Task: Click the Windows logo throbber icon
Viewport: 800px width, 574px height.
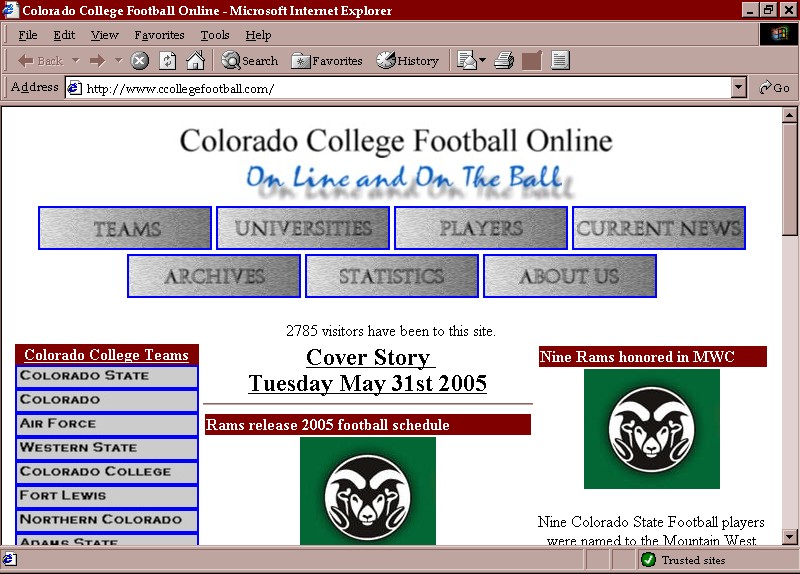Action: click(779, 34)
